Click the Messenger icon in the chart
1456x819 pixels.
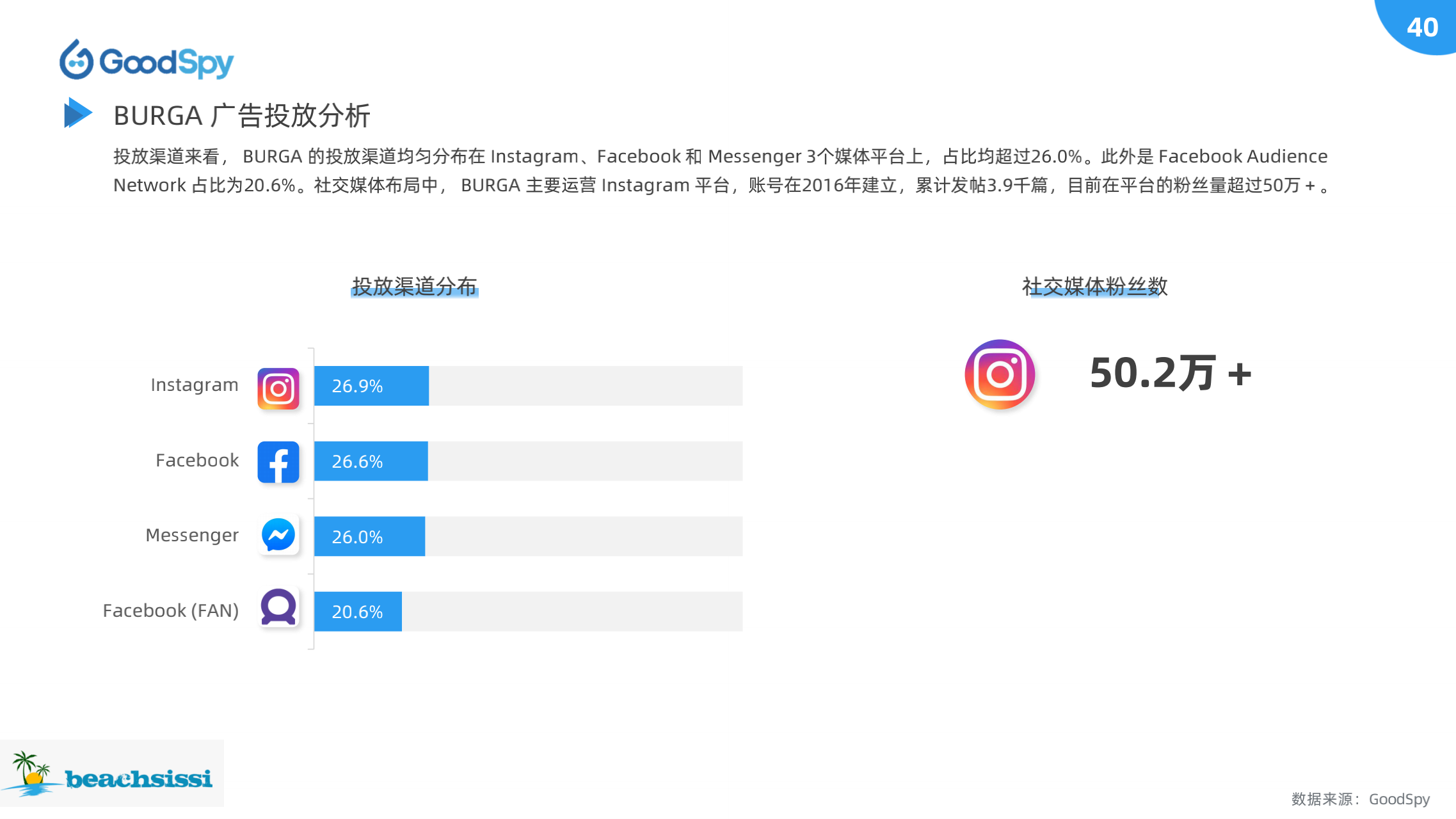(x=278, y=535)
